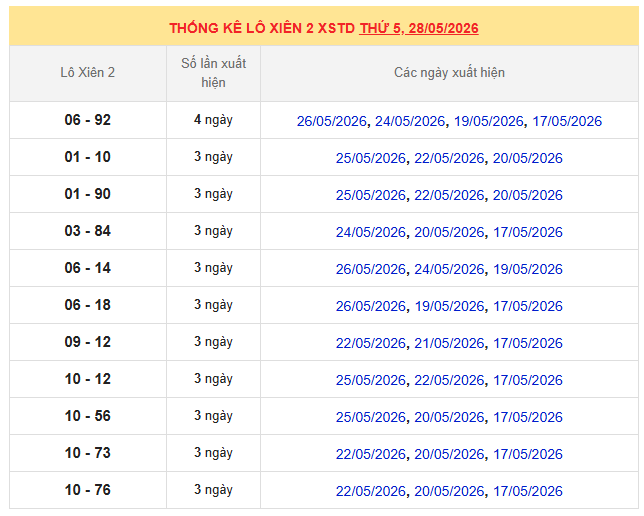This screenshot has width=644, height=516.
Task: Open 20/05/2026 in the 03 - 84 row
Action: 449,232
